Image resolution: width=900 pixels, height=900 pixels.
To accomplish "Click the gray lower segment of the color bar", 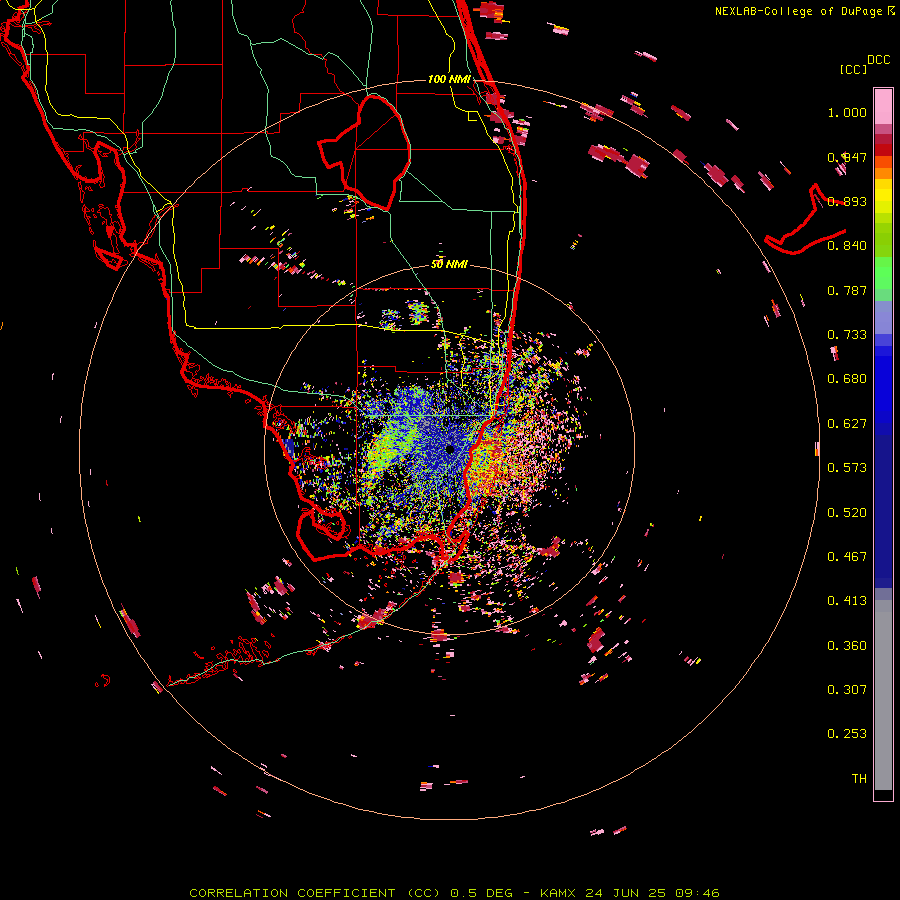I will tap(883, 695).
